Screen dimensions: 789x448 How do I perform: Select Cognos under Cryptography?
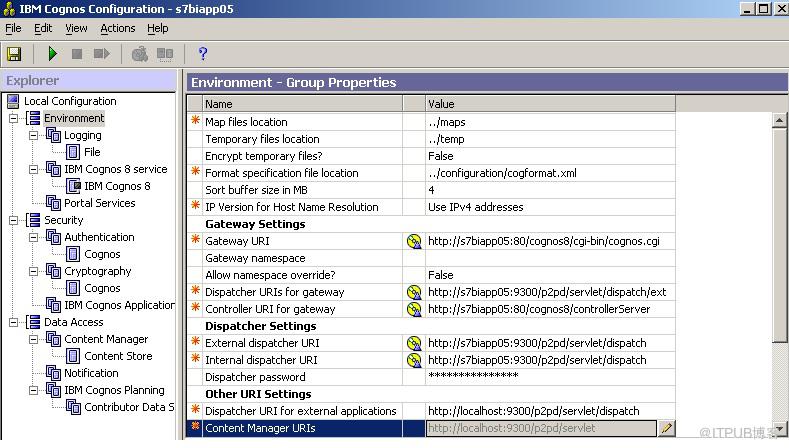click(102, 288)
